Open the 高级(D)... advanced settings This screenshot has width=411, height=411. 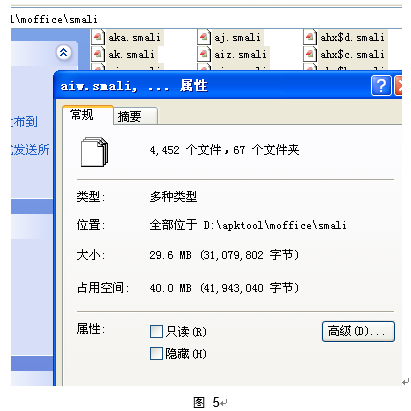click(x=358, y=331)
